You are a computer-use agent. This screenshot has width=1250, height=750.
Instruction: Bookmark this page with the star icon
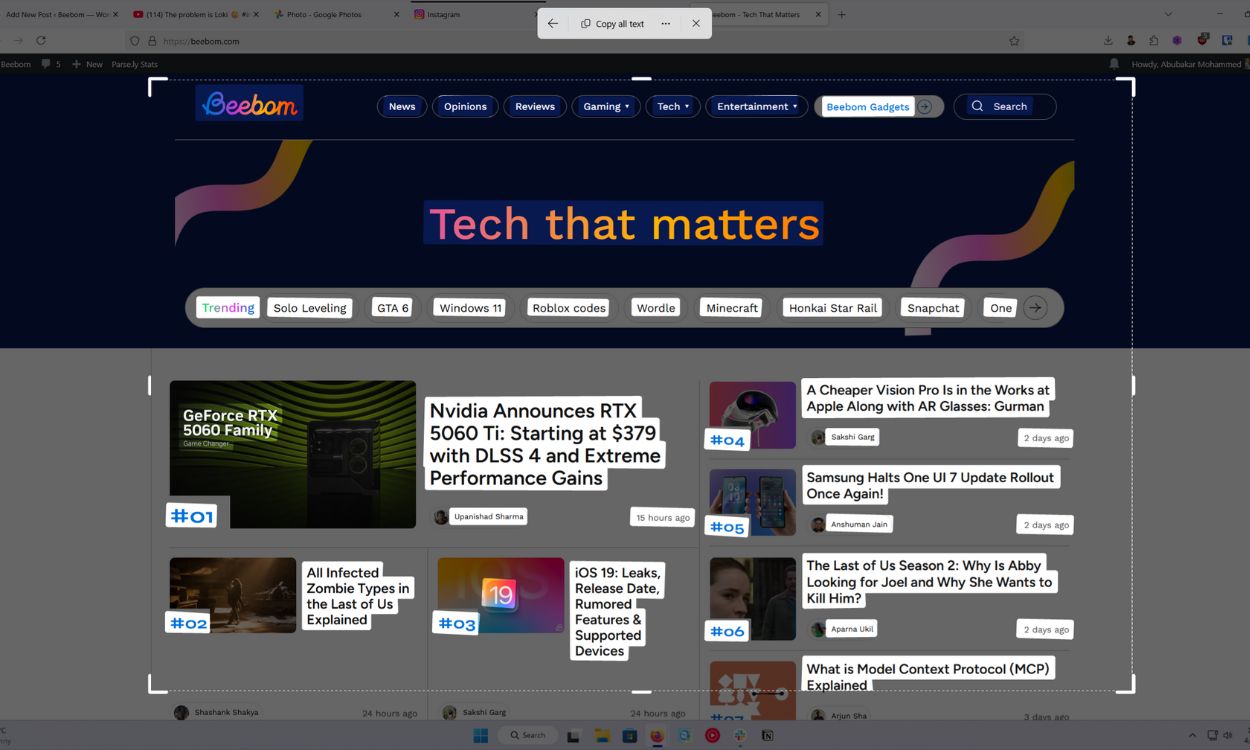point(1013,40)
